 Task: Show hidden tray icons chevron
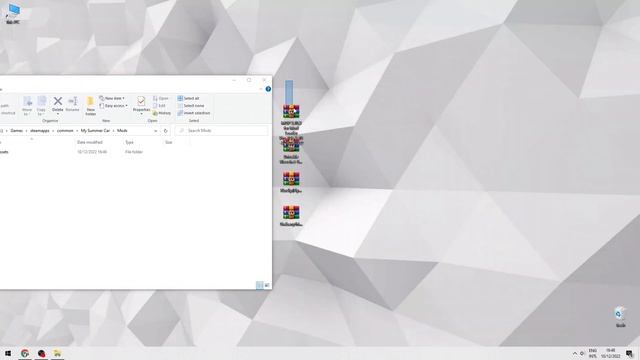pyautogui.click(x=575, y=353)
